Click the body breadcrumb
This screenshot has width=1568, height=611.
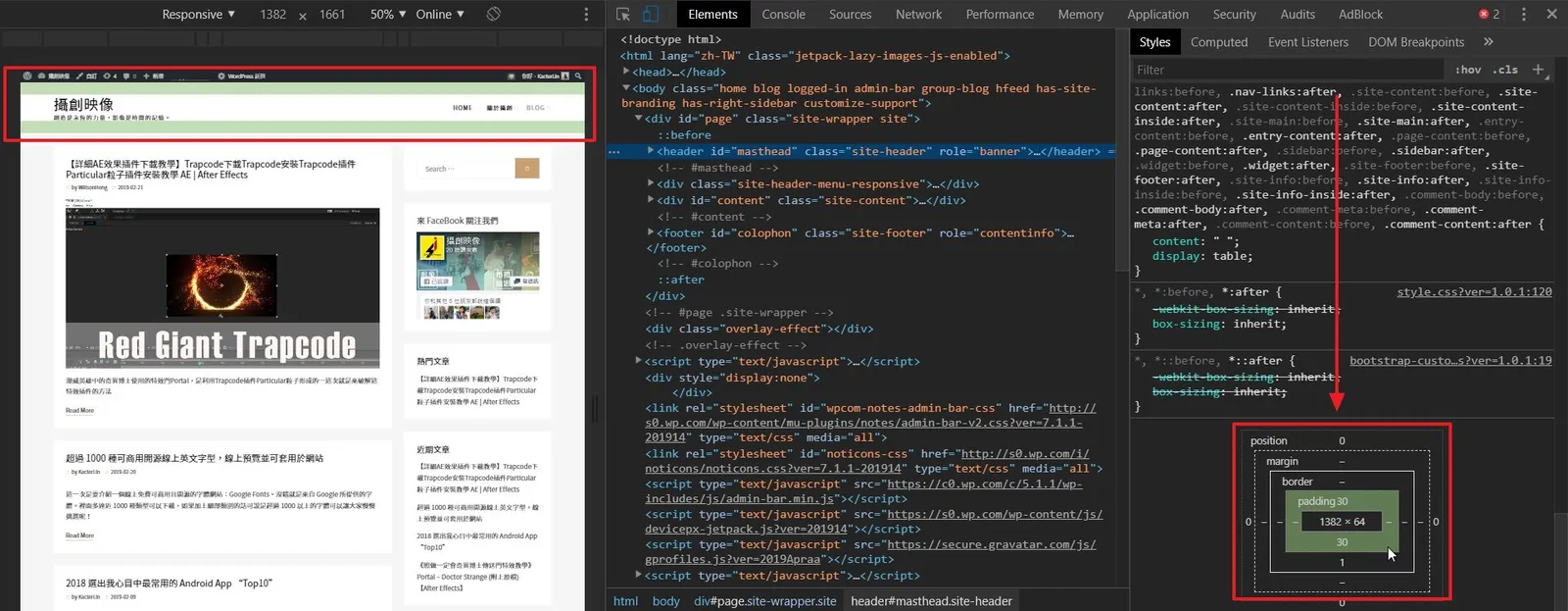[x=665, y=601]
